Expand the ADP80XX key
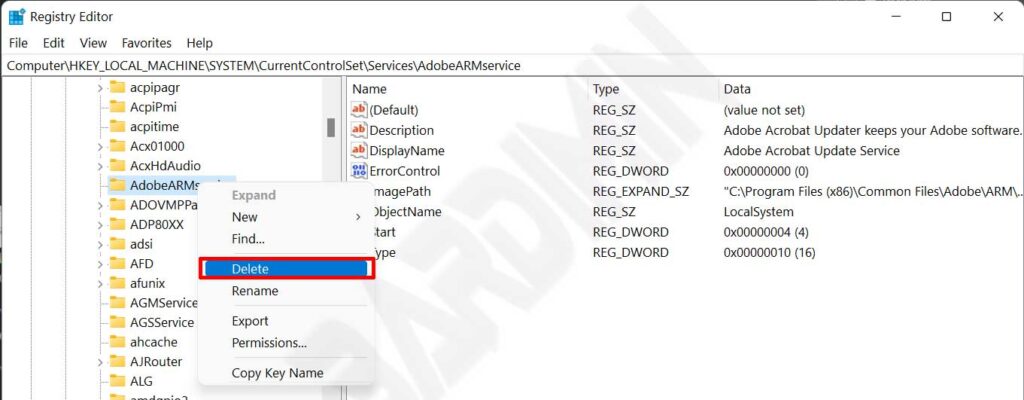 click(x=100, y=225)
